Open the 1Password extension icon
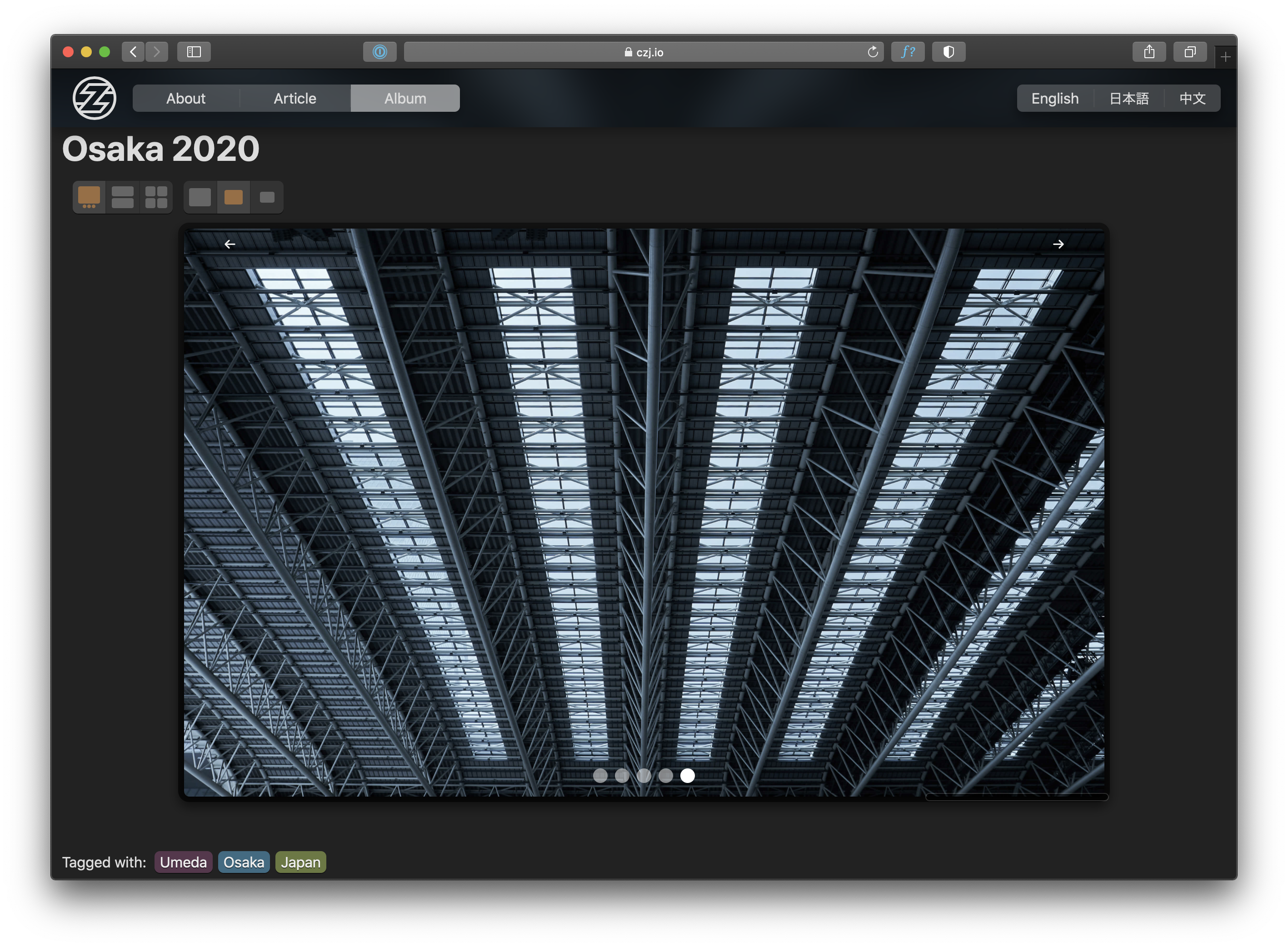The height and width of the screenshot is (947, 1288). pyautogui.click(x=379, y=52)
